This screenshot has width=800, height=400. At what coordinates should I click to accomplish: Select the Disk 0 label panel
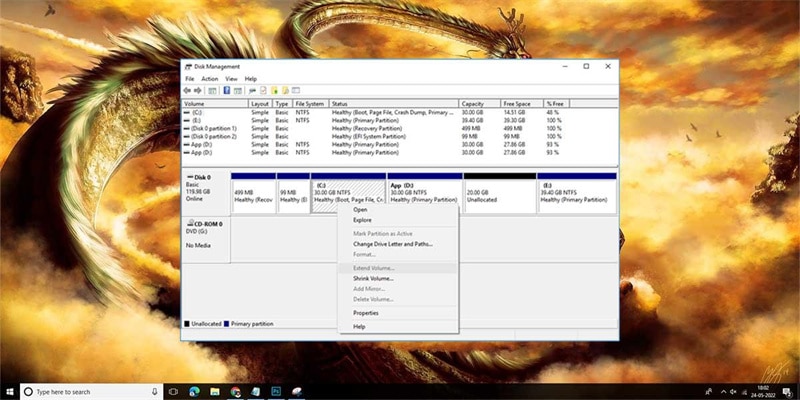click(206, 193)
